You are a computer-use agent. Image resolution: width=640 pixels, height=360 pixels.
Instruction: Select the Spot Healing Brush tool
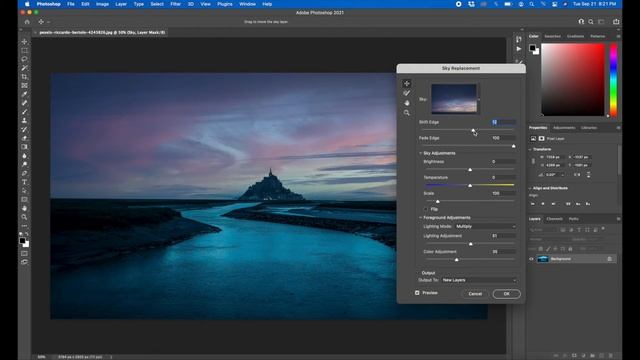[24, 103]
